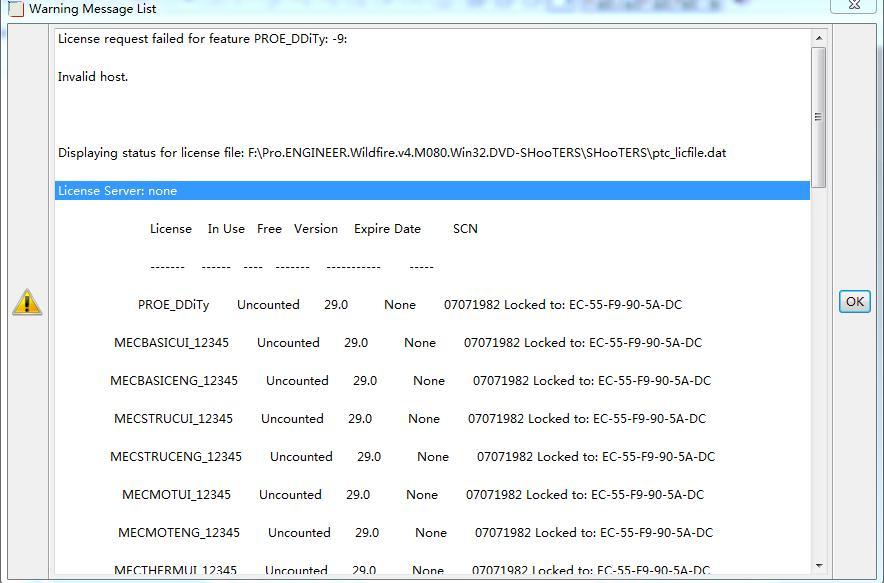Select the MECMOTENG_12345 license row
This screenshot has height=583, width=884.
point(432,533)
